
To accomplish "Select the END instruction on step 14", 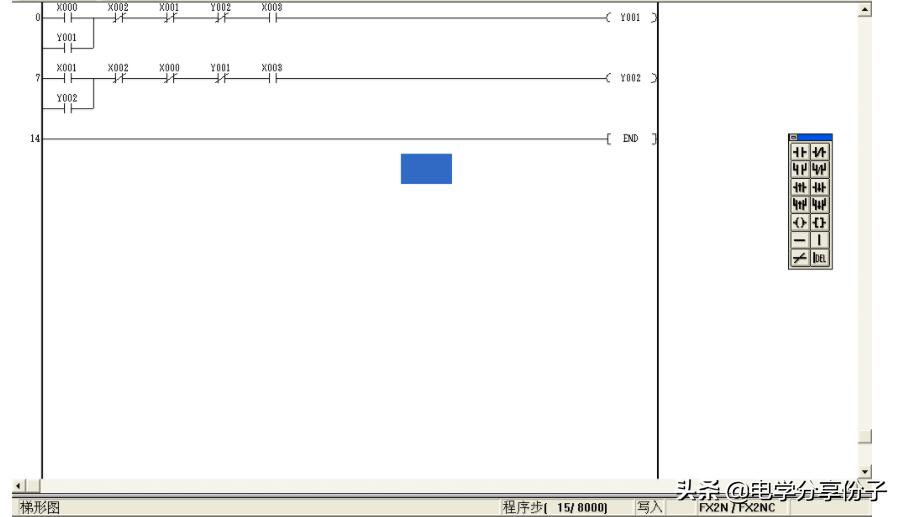I will (630, 139).
